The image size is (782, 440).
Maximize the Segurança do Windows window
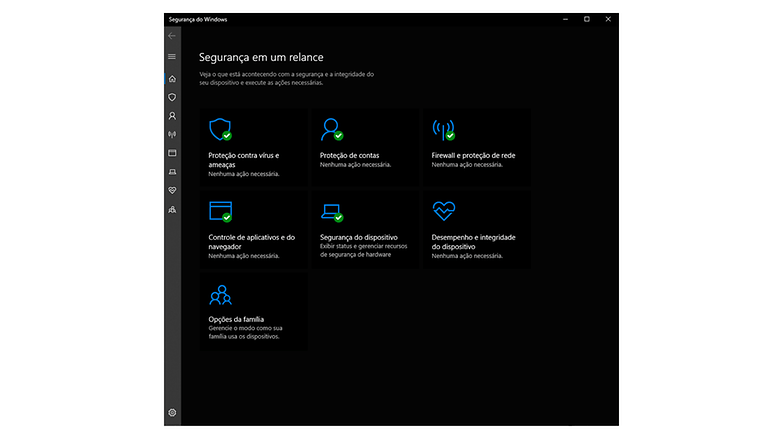[x=586, y=19]
